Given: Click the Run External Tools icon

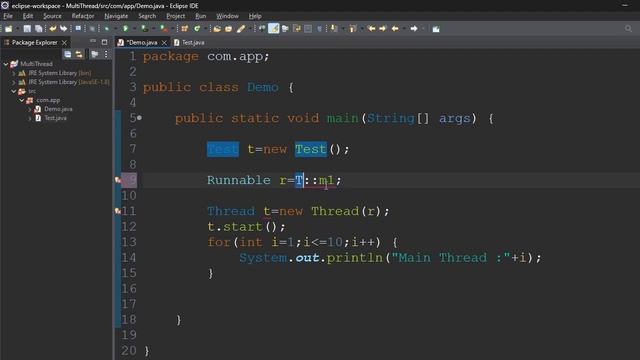Looking at the screenshot, I should coord(164,29).
